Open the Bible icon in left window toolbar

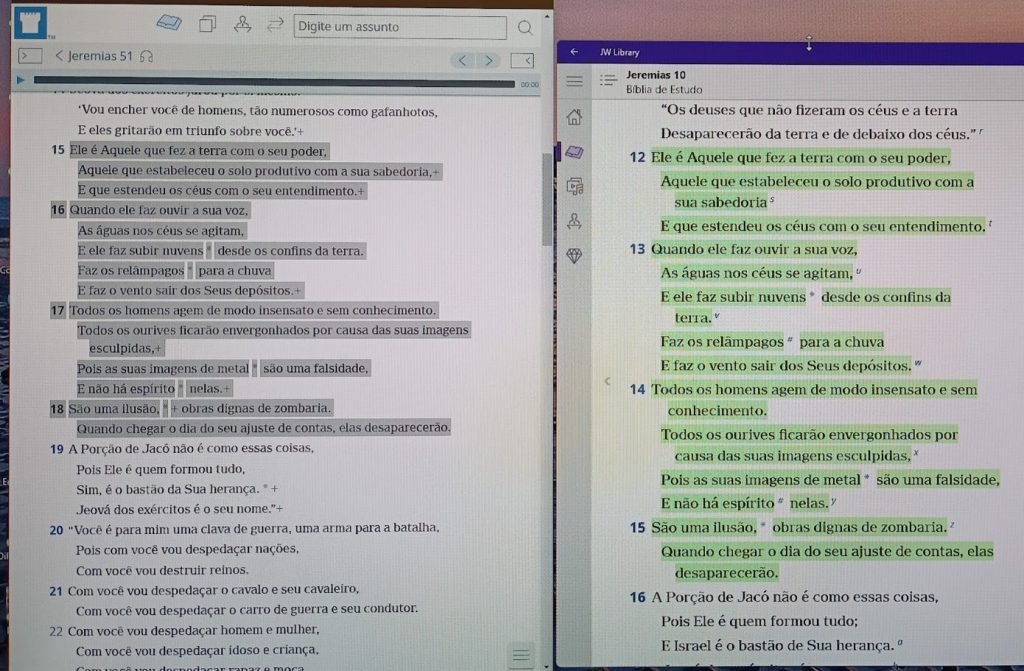coord(169,24)
